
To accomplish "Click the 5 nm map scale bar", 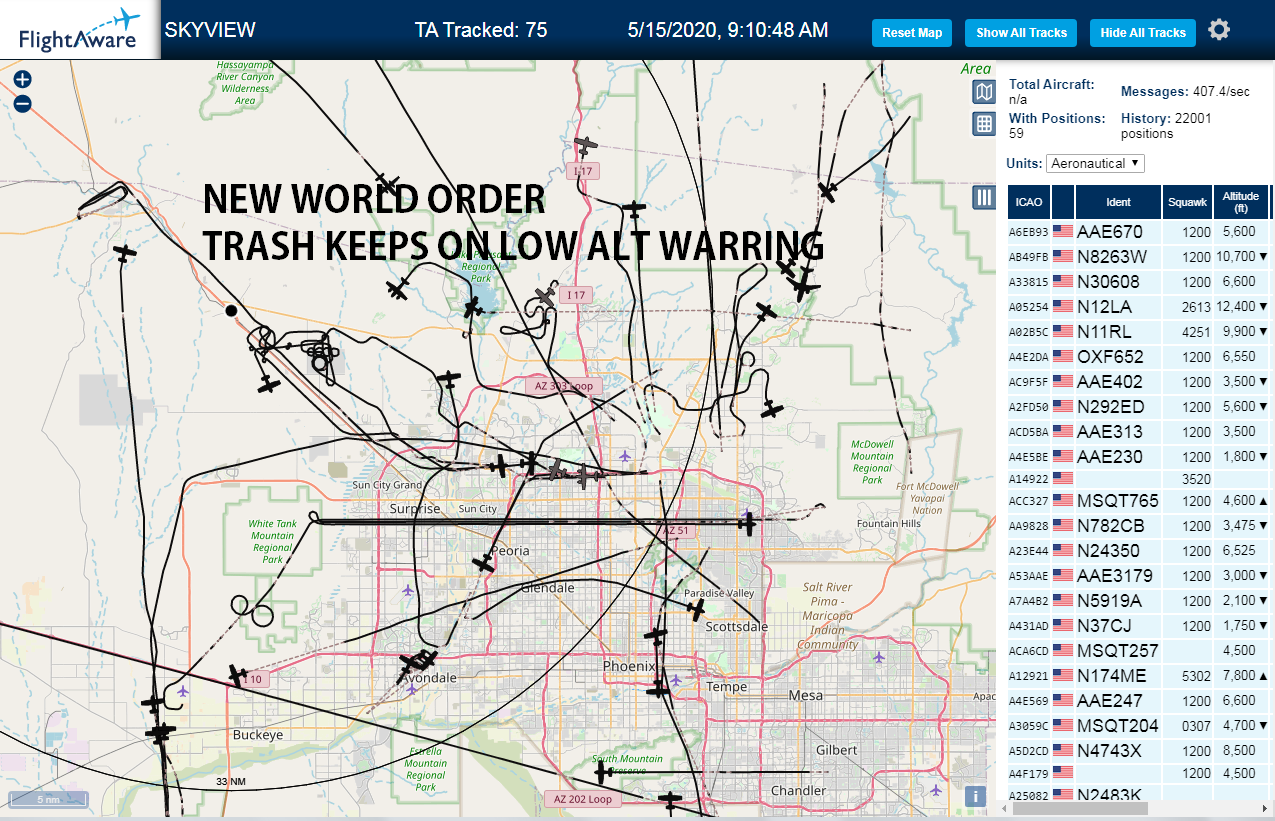I will tap(48, 800).
